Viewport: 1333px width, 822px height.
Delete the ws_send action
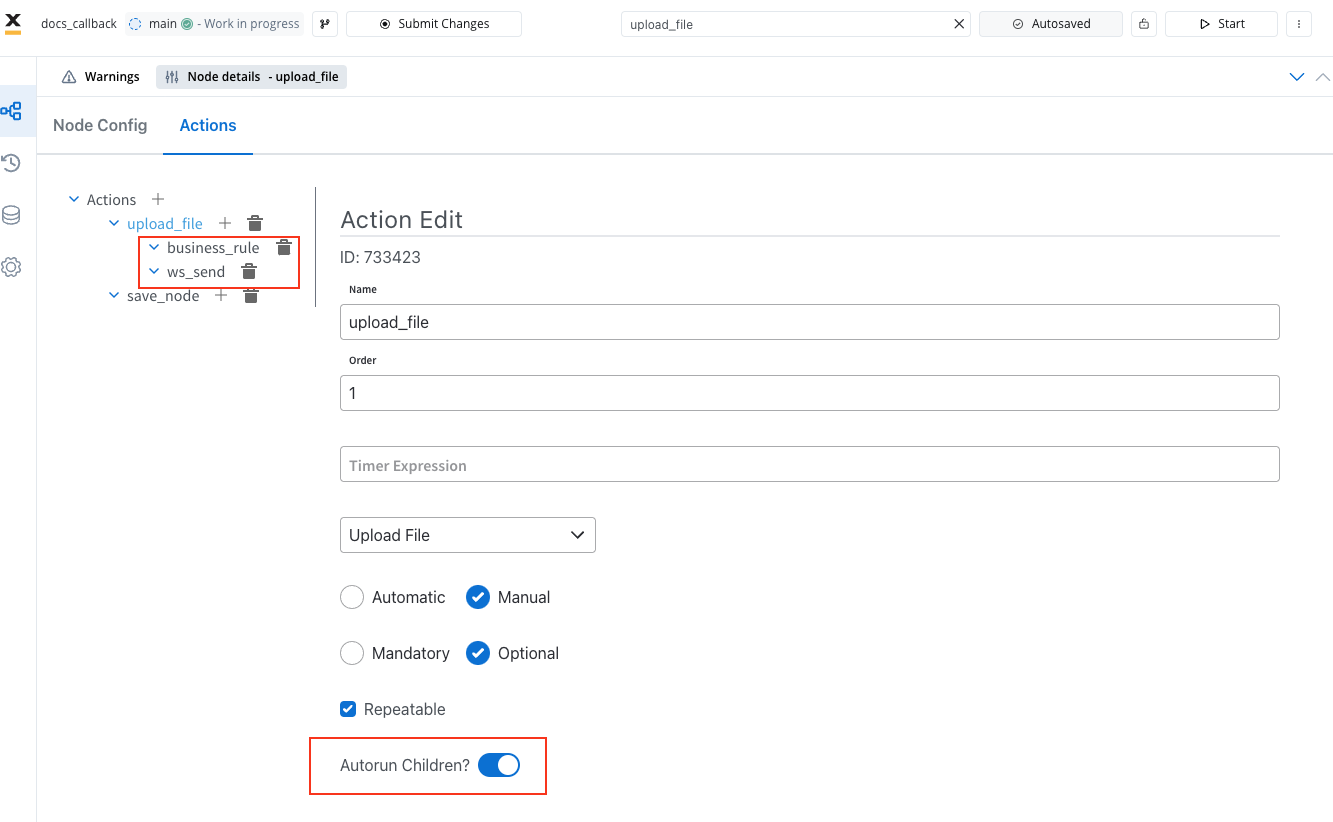click(x=249, y=271)
